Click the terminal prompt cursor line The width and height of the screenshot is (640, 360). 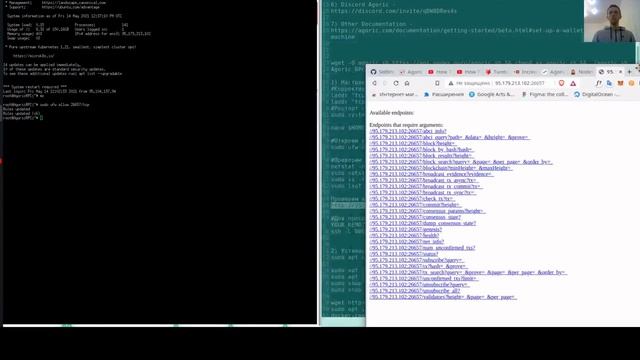[22, 118]
